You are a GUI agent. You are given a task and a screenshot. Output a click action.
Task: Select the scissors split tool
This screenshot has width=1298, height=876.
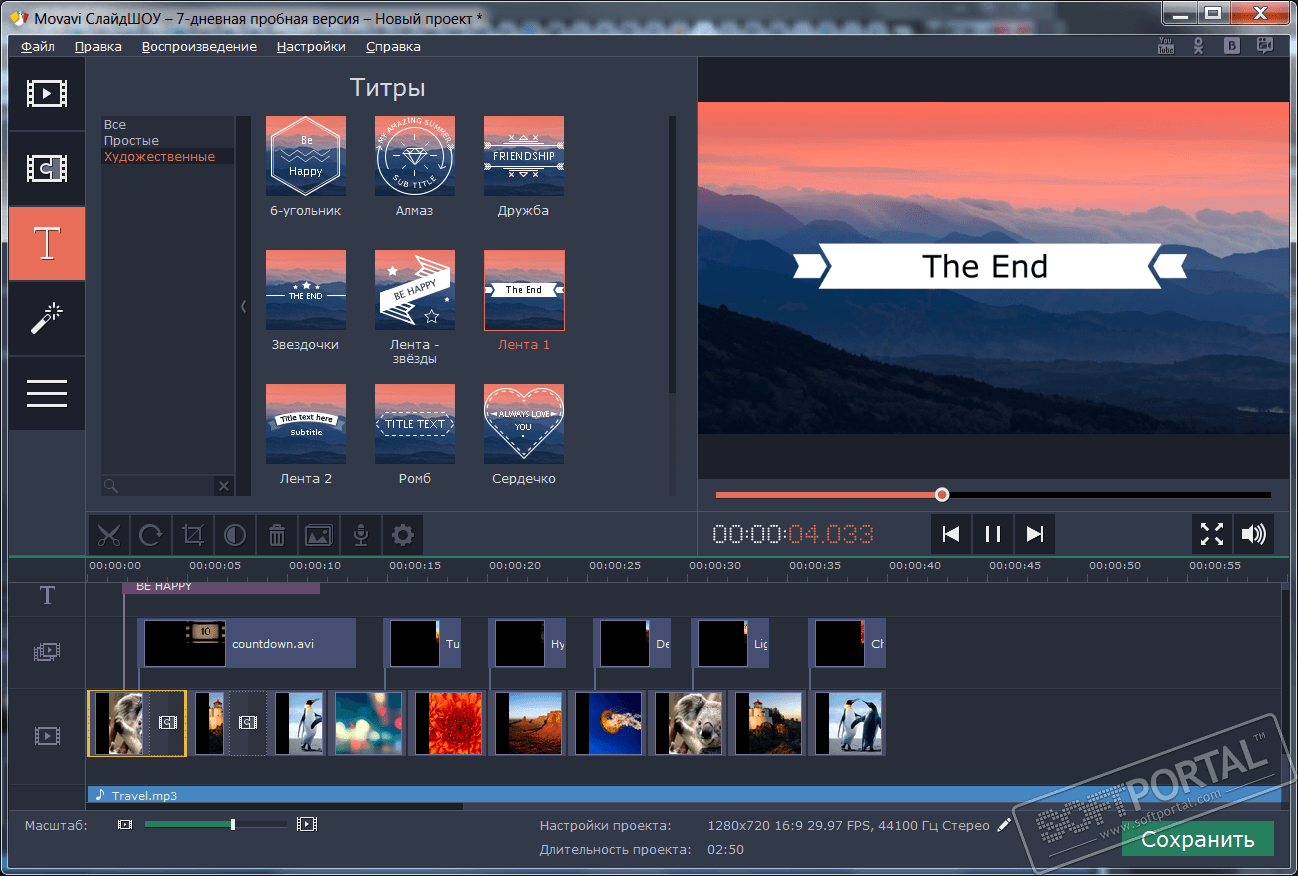coord(109,535)
